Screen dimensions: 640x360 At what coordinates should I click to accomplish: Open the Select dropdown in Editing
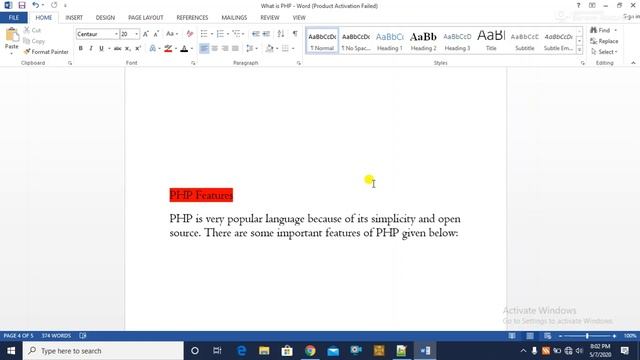pyautogui.click(x=604, y=52)
